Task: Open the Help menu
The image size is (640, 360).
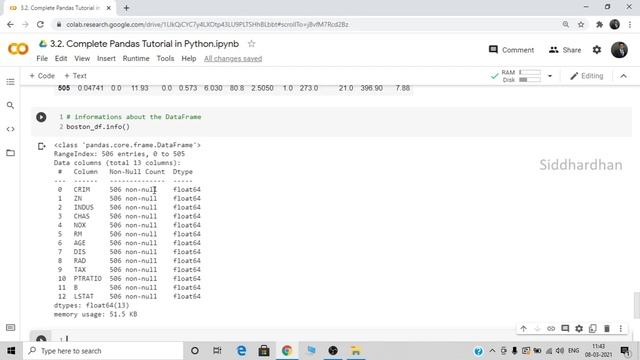Action: (x=189, y=58)
